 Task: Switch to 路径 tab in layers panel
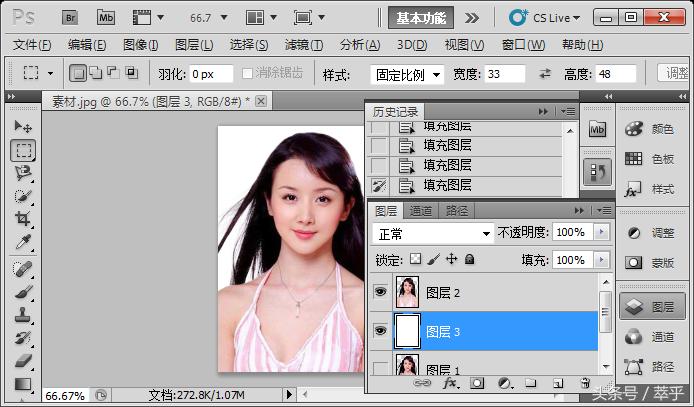point(456,211)
